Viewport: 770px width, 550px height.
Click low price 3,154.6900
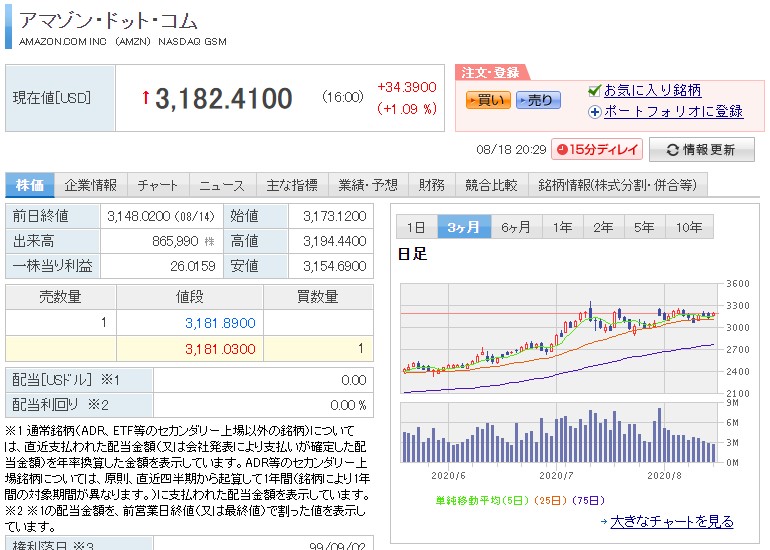(x=334, y=266)
